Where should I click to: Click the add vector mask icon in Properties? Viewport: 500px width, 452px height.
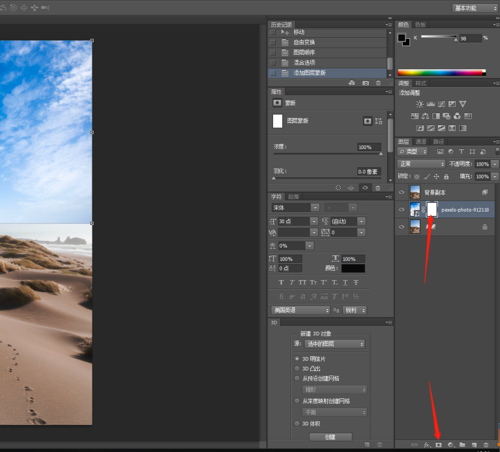379,121
